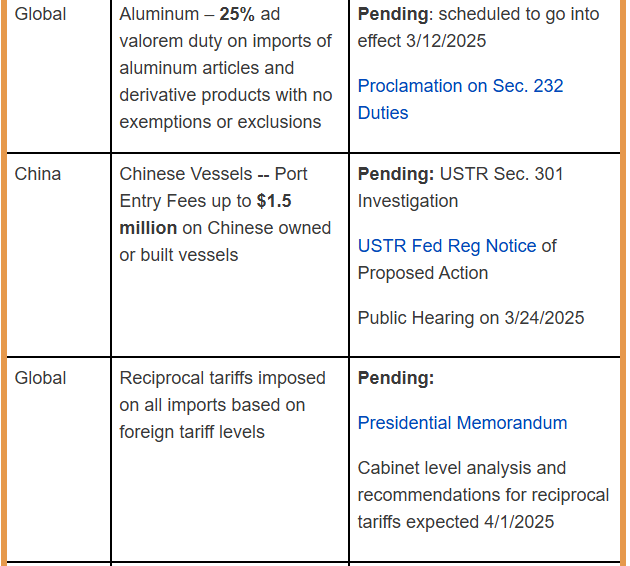Click the Pending label above Presidential Memorandum
This screenshot has height=566, width=630.
pyautogui.click(x=396, y=378)
